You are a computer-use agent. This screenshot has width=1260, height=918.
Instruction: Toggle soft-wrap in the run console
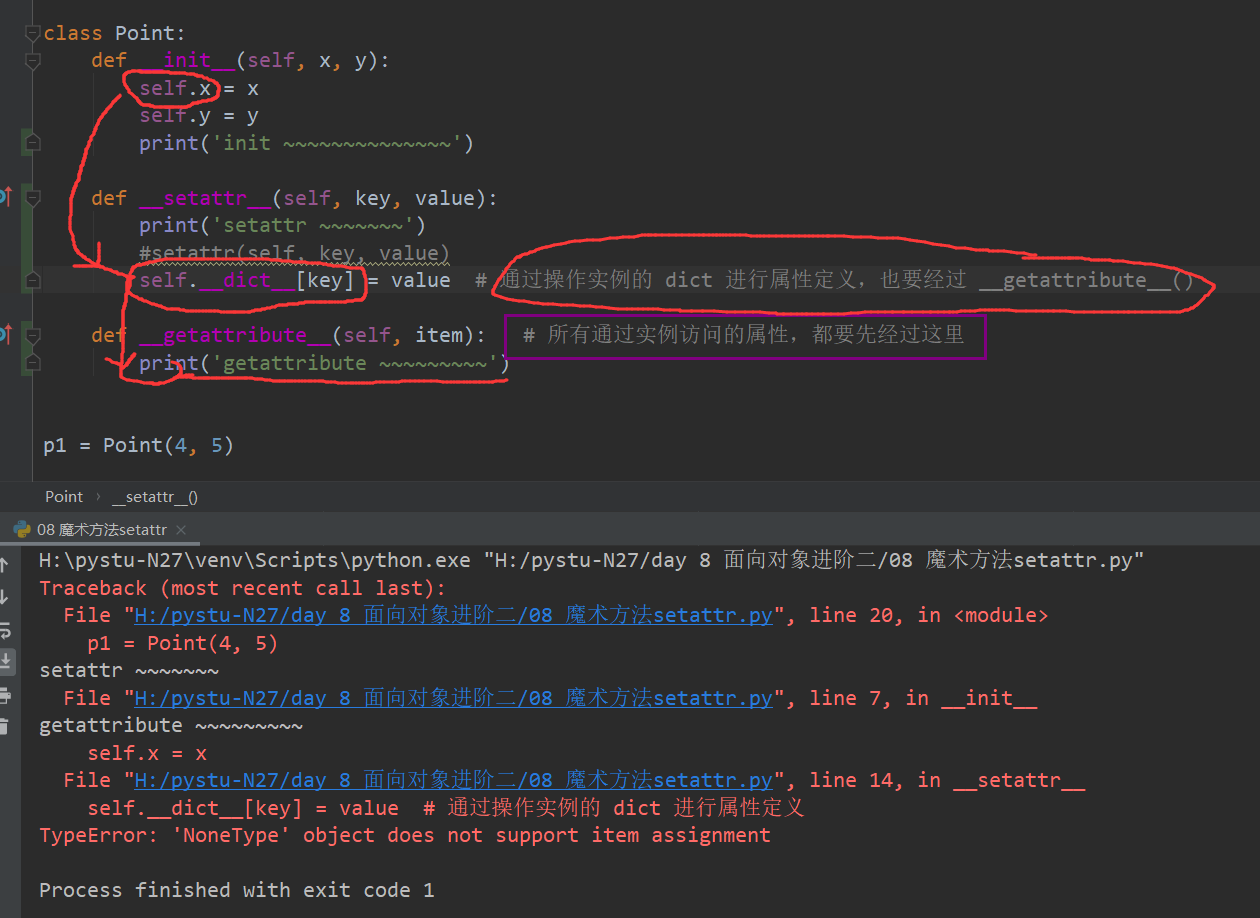pyautogui.click(x=5, y=630)
